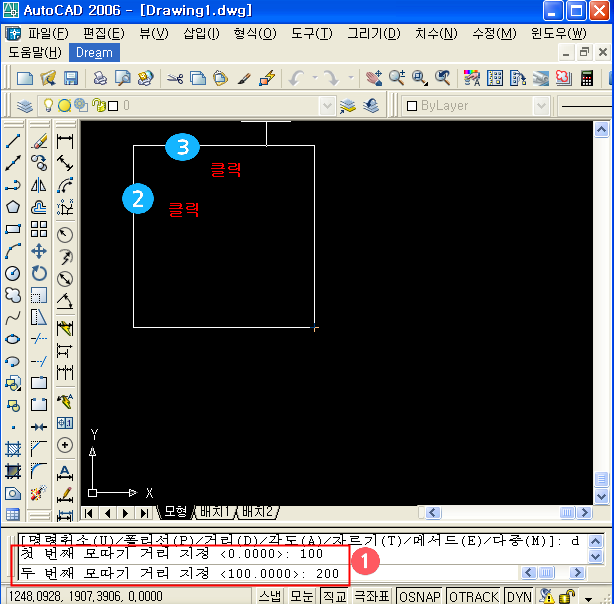
Task: Select the Linear dimension tool
Action: [x=65, y=141]
